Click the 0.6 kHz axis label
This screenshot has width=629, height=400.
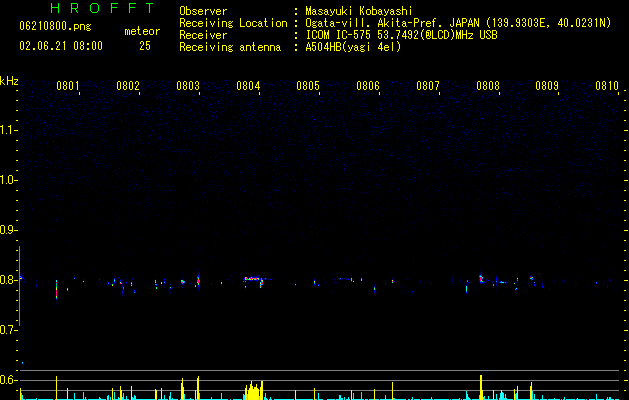(x=9, y=380)
